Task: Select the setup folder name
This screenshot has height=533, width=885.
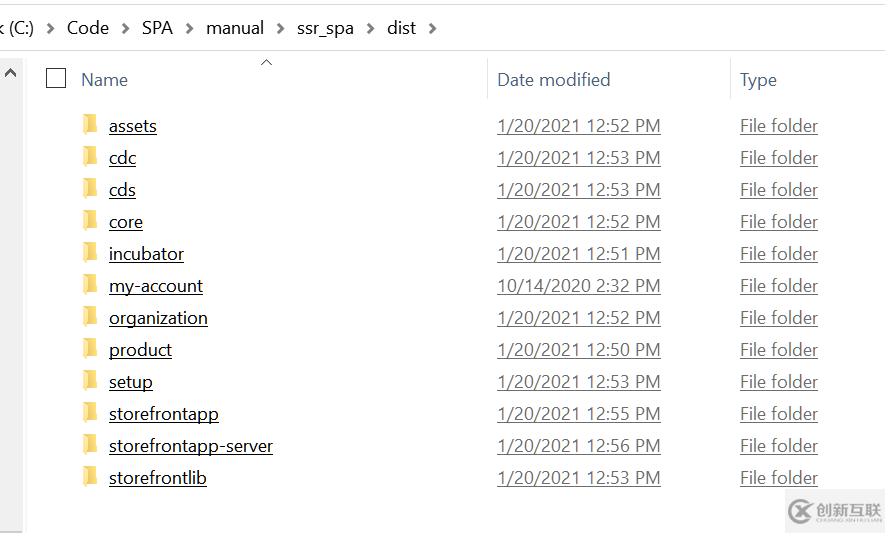Action: point(130,382)
